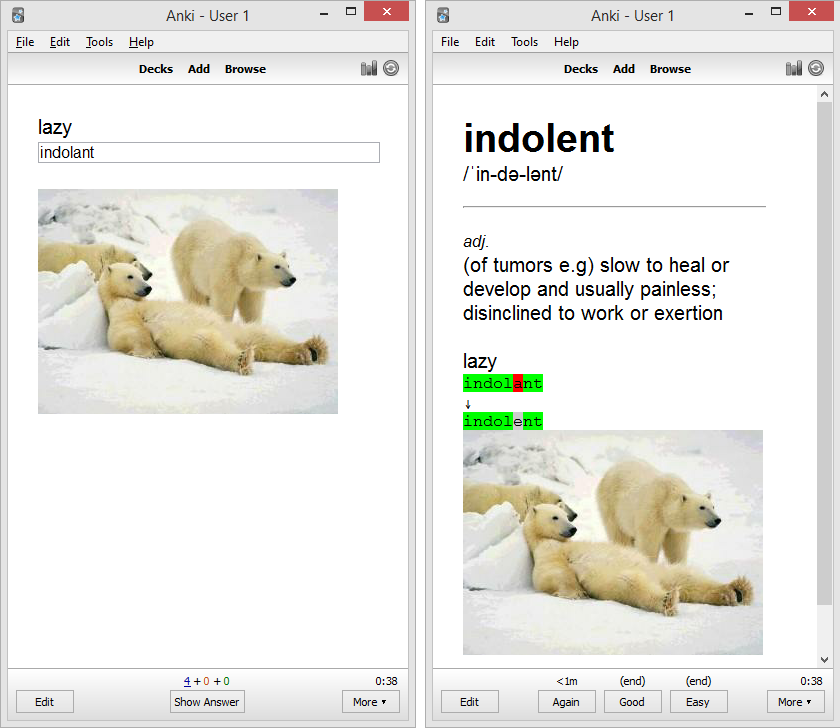Screen dimensions: 840x728
Task: Expand More dropdown in left window
Action: (370, 702)
